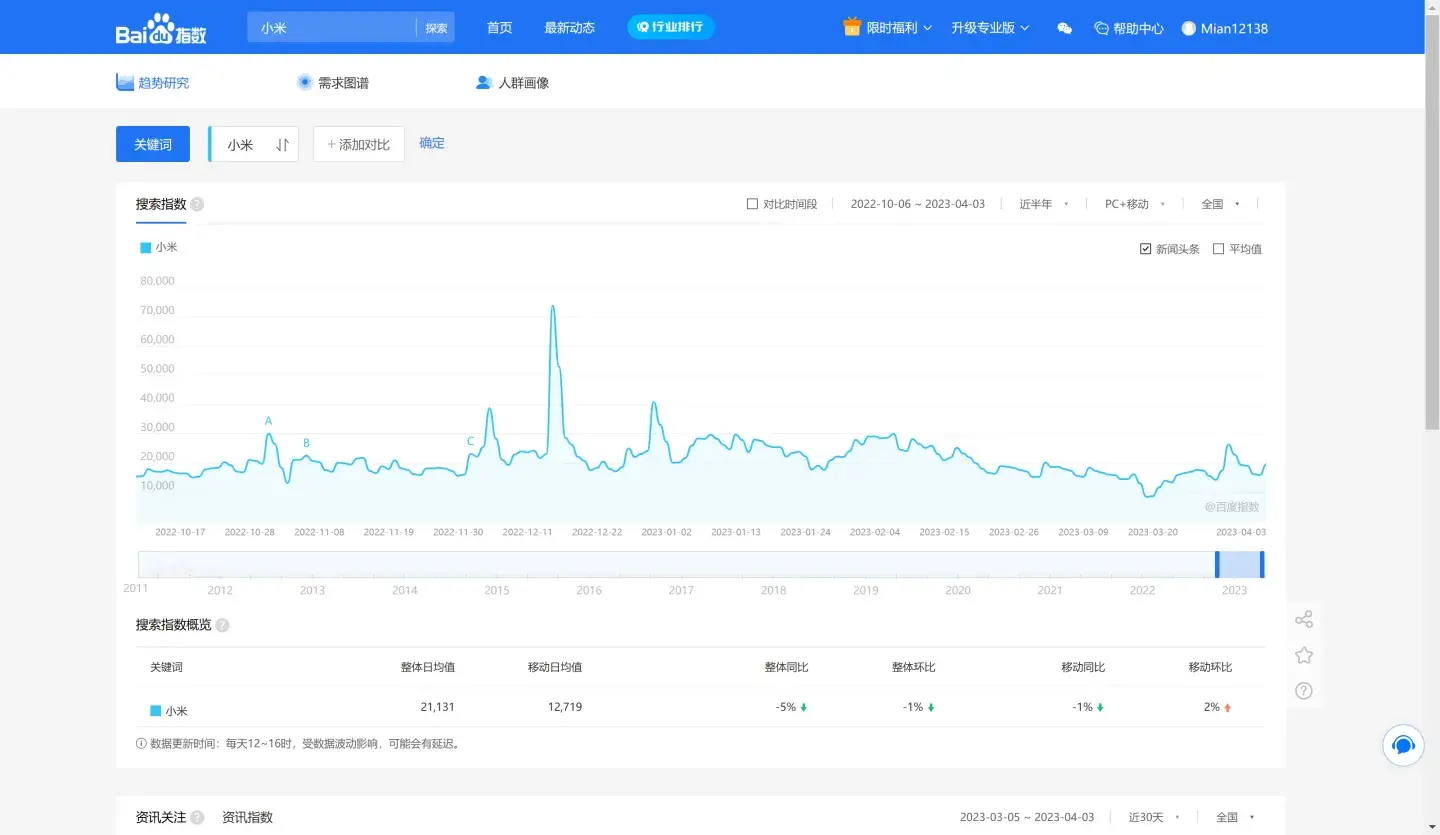Open the 帮助中心 link
The width and height of the screenshot is (1440, 835).
[x=1129, y=29]
